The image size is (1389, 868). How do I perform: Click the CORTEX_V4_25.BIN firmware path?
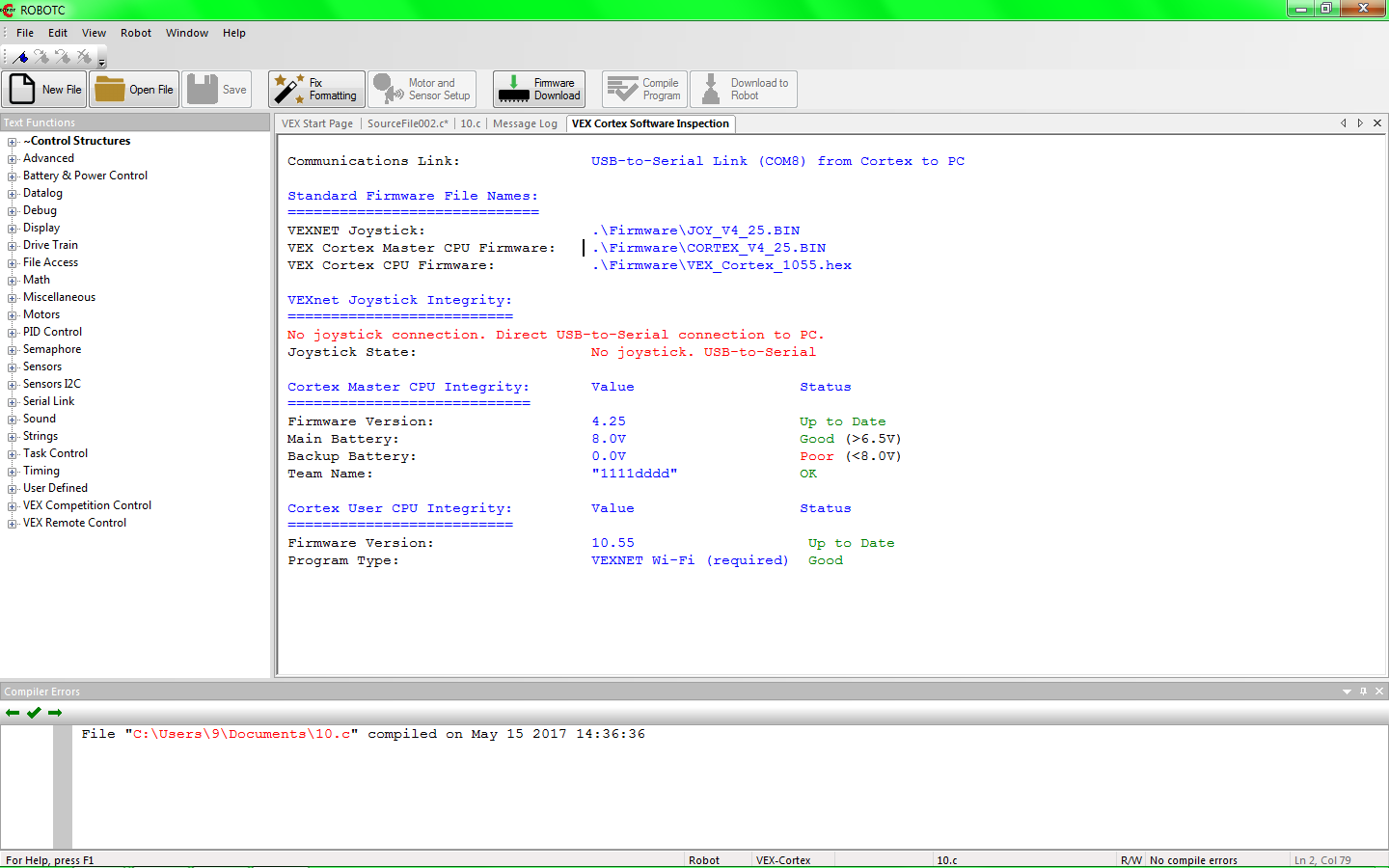pos(709,248)
